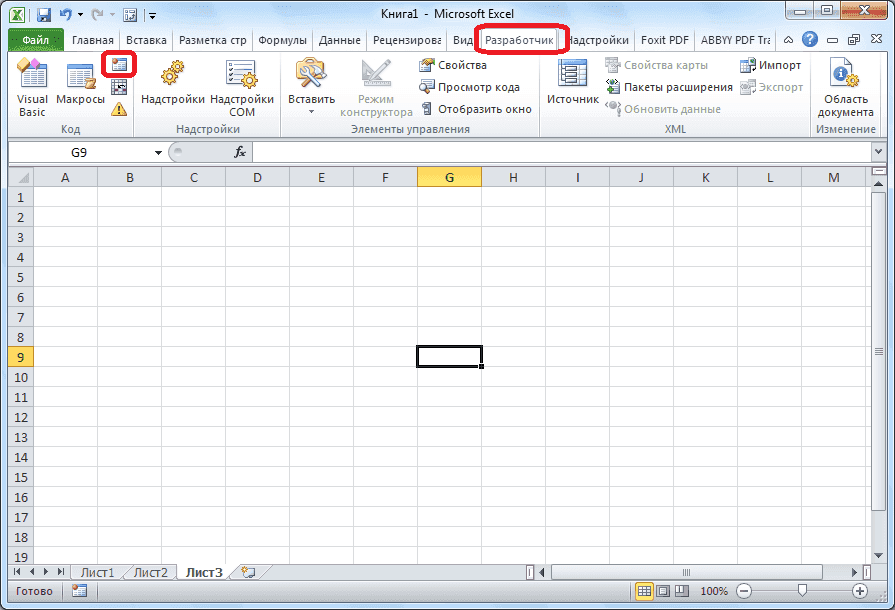Click Отобразить окно button
Screen dimensions: 895x610
[476, 109]
